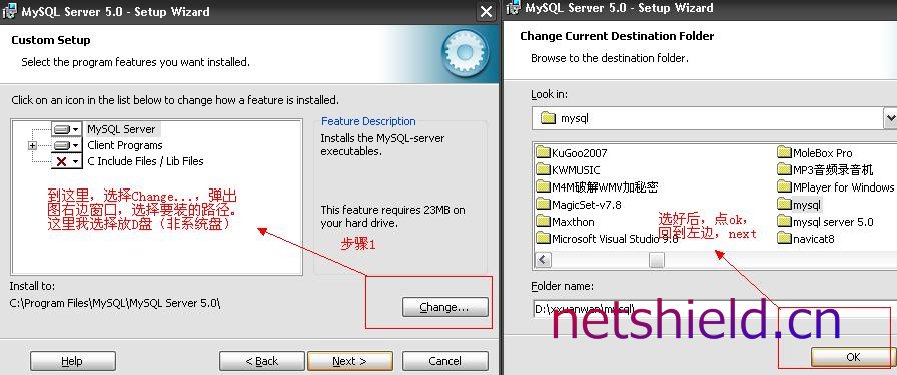Select Client Programs feature label

(x=125, y=145)
